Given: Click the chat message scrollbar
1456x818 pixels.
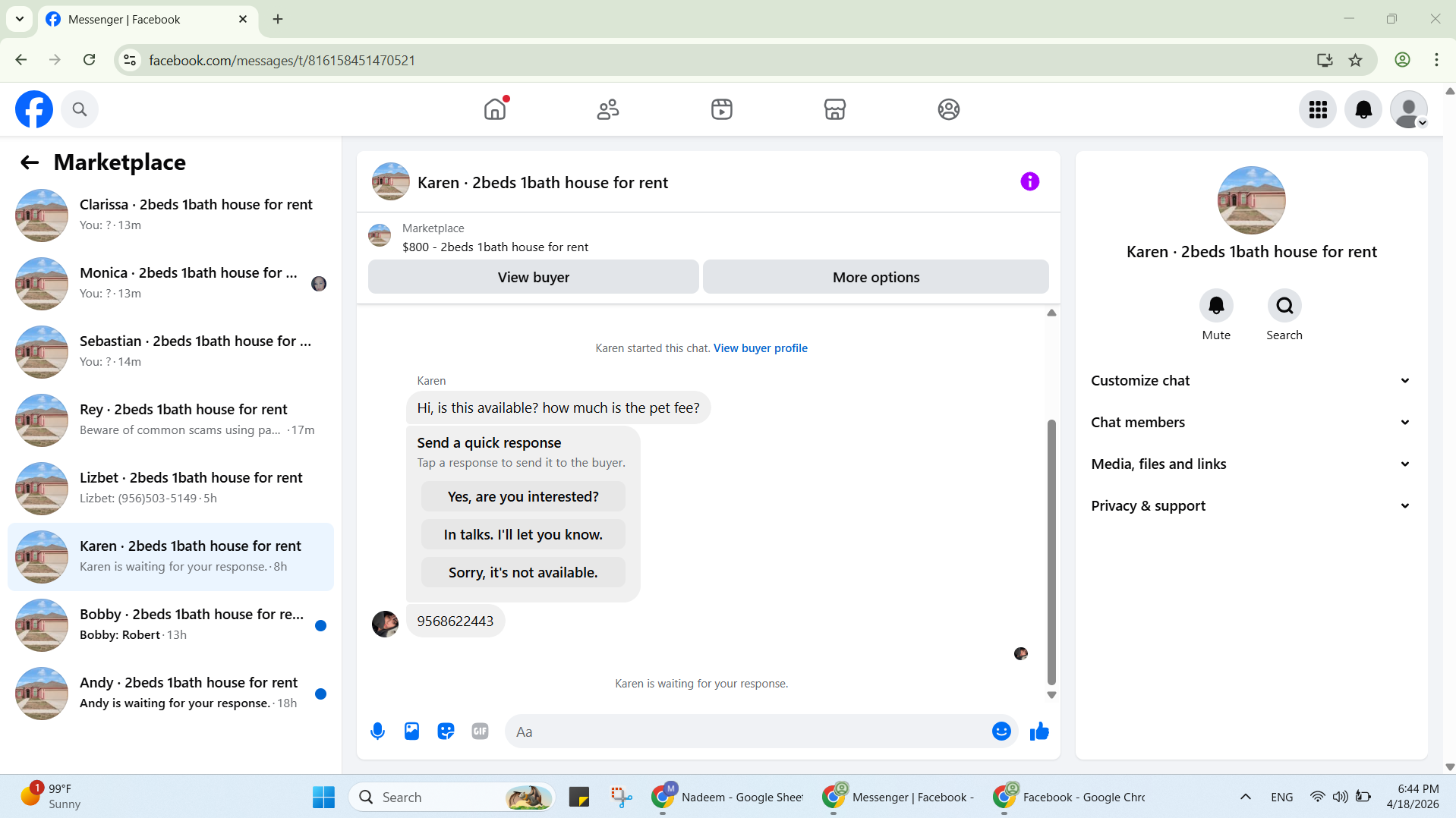Looking at the screenshot, I should click(1051, 552).
